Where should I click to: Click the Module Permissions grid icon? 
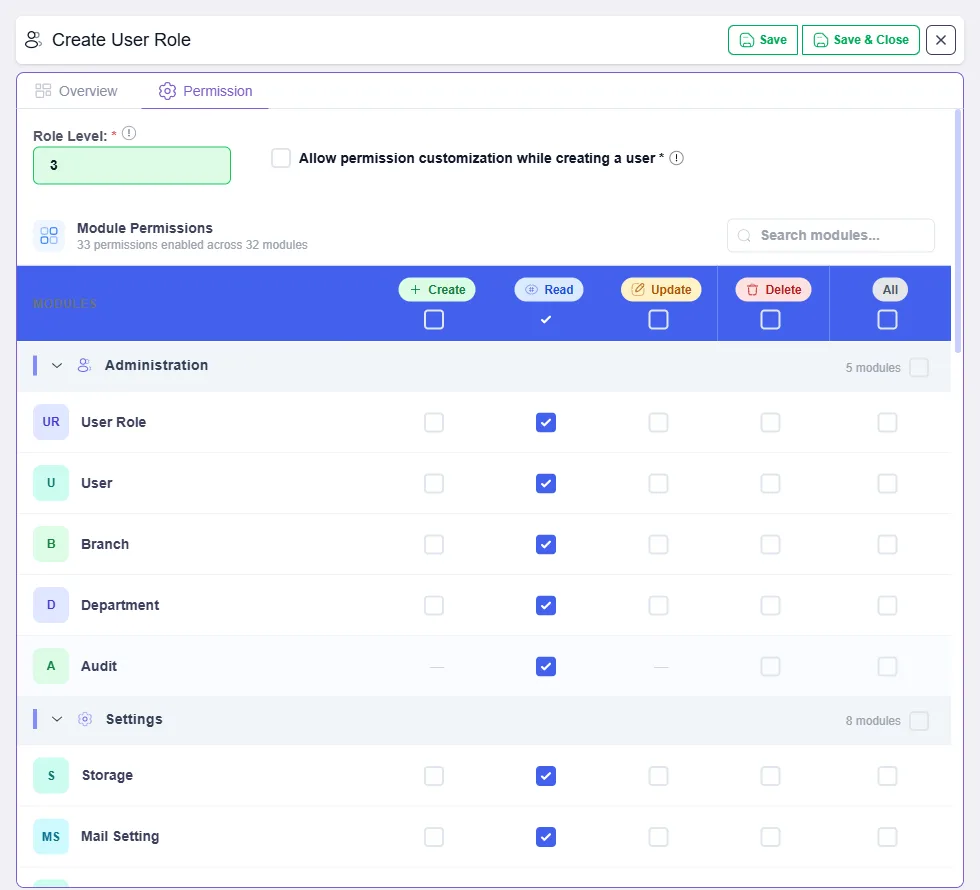pos(49,236)
